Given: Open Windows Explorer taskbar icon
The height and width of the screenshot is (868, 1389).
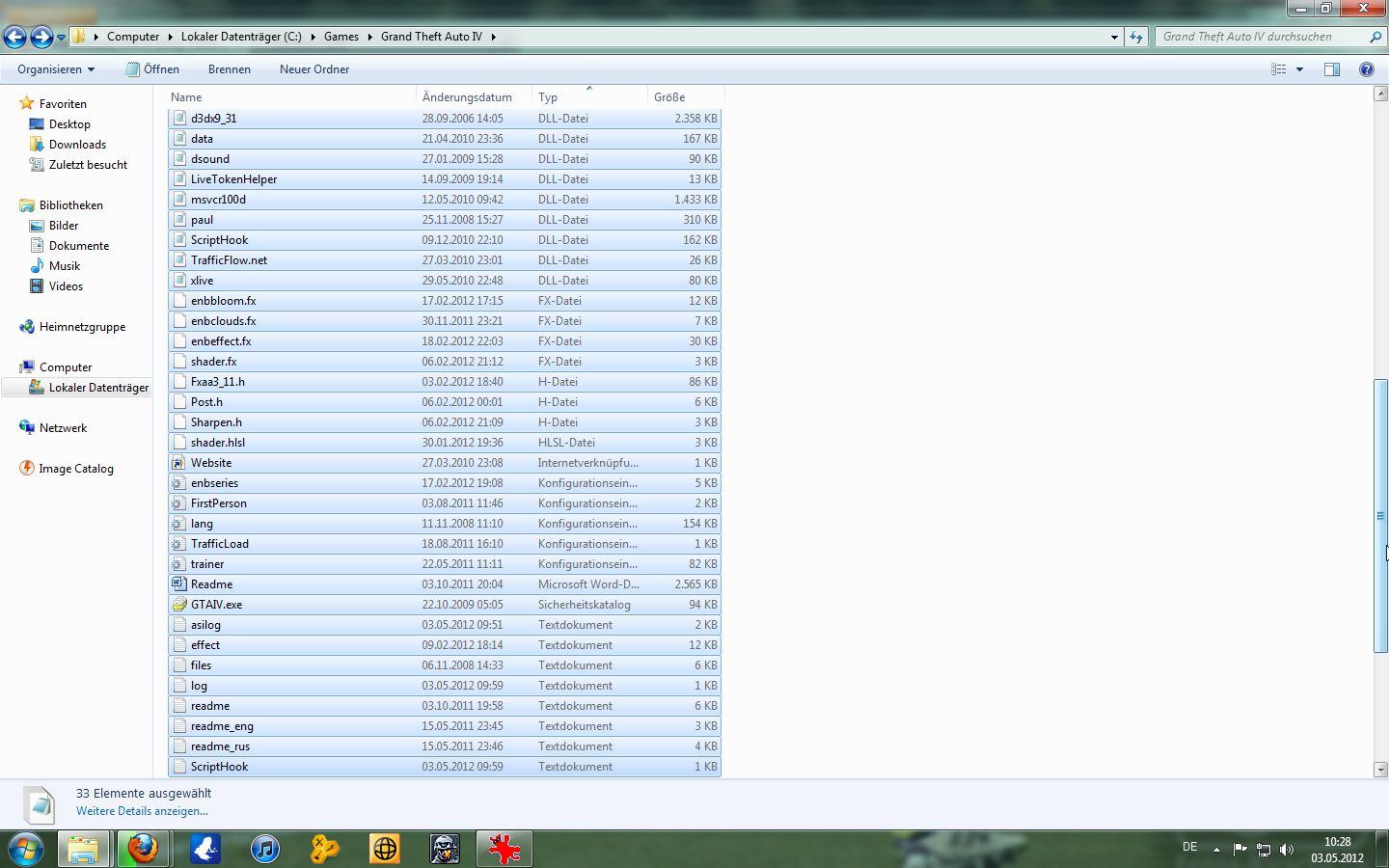Looking at the screenshot, I should tap(83, 849).
